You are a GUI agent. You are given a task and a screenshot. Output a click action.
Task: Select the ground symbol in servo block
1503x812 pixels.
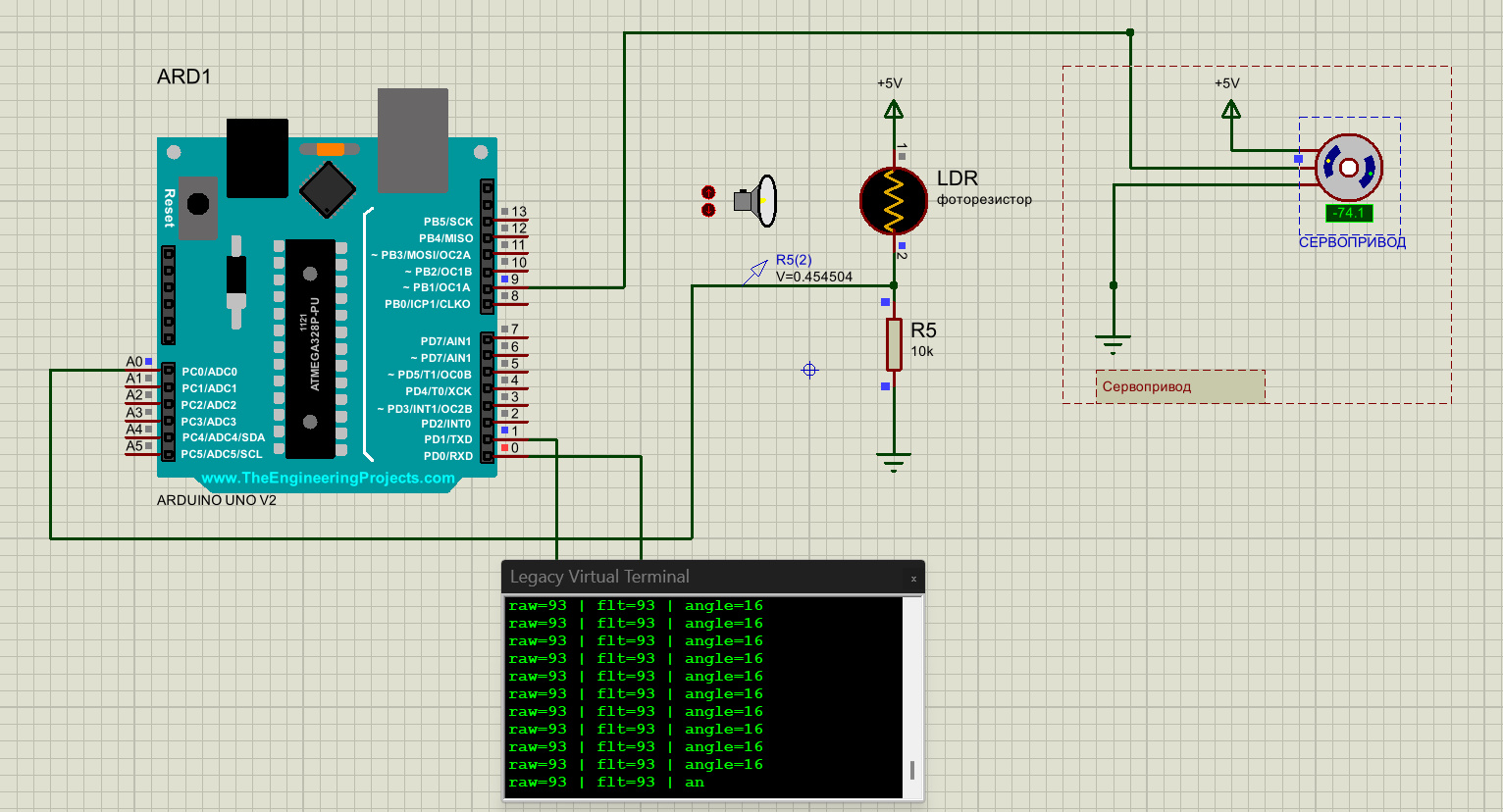(x=1113, y=343)
